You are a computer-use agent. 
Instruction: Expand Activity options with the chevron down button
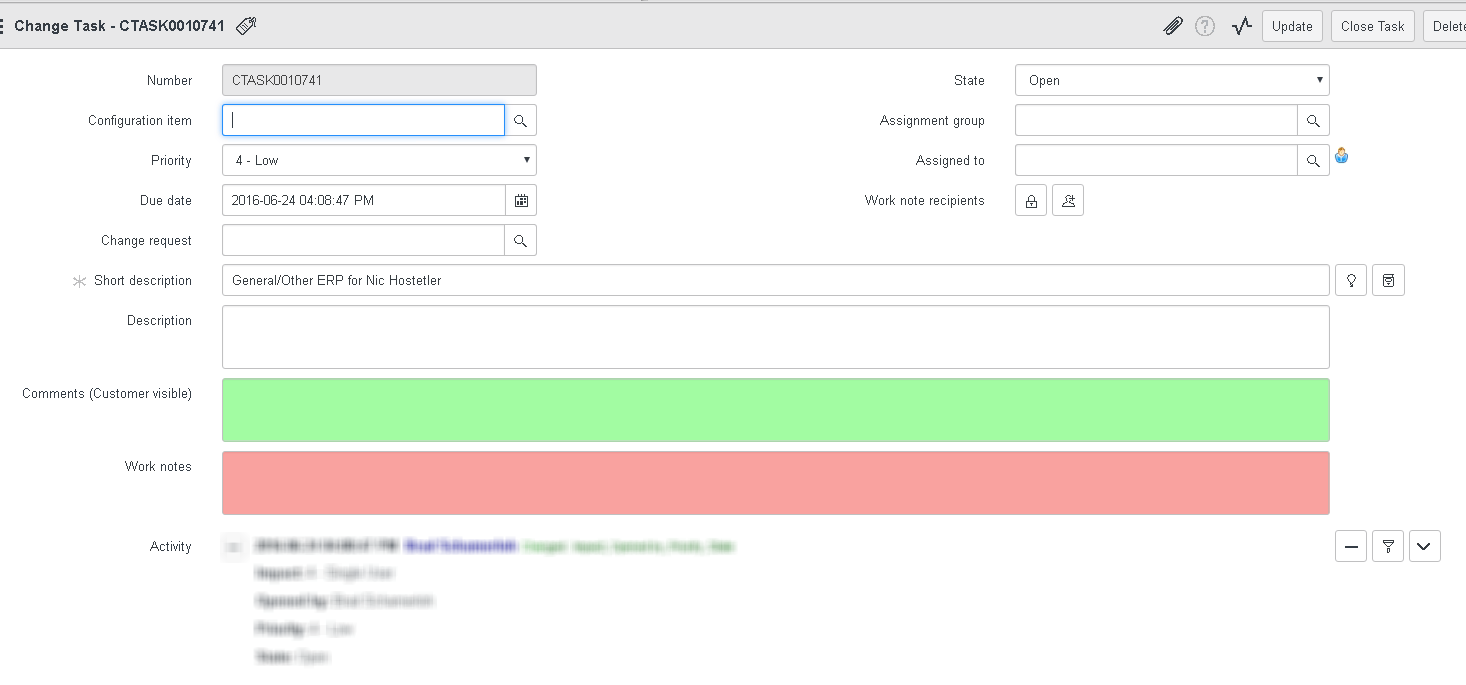(x=1425, y=546)
